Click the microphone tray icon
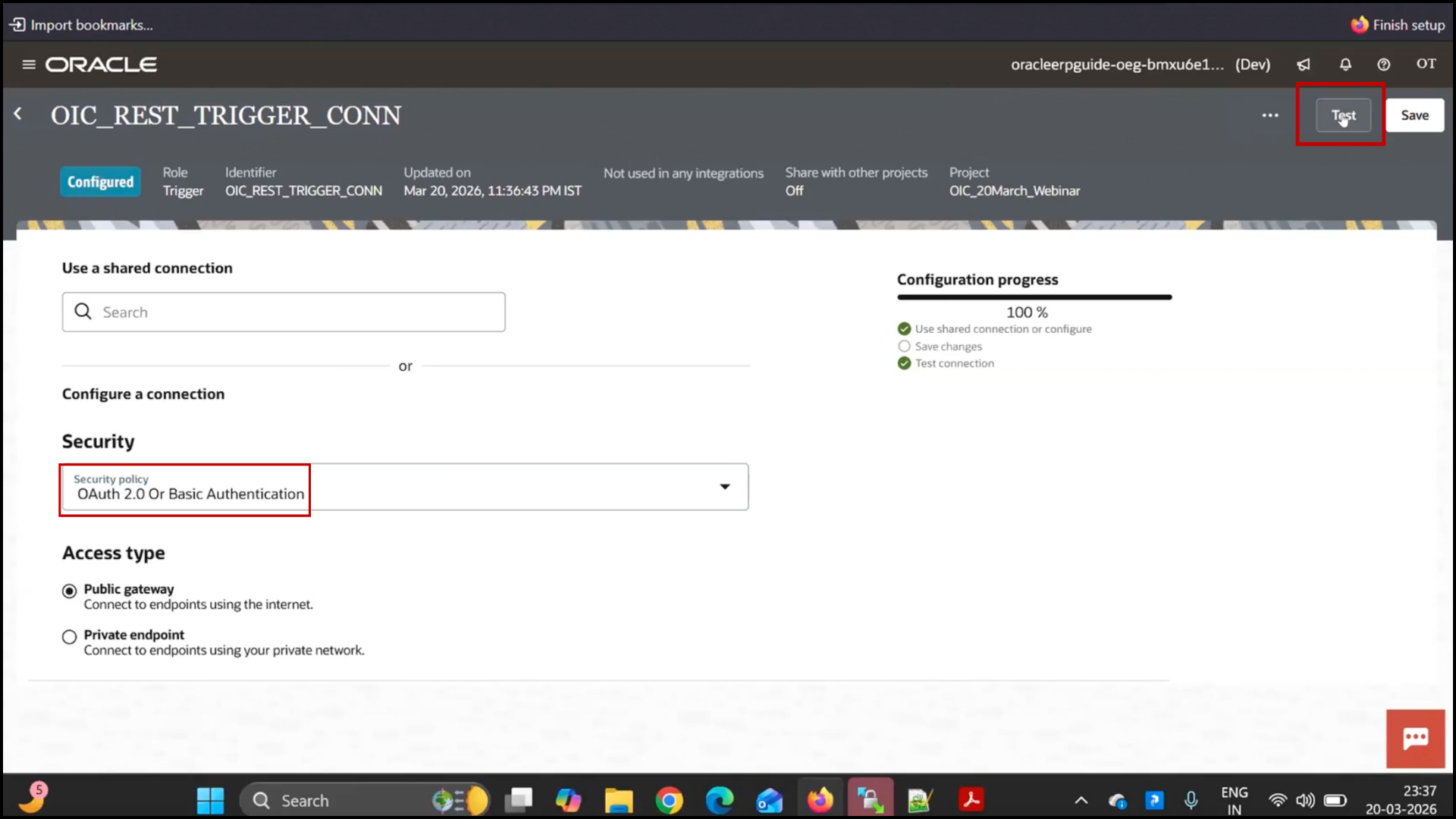This screenshot has width=1456, height=819. [1191, 801]
